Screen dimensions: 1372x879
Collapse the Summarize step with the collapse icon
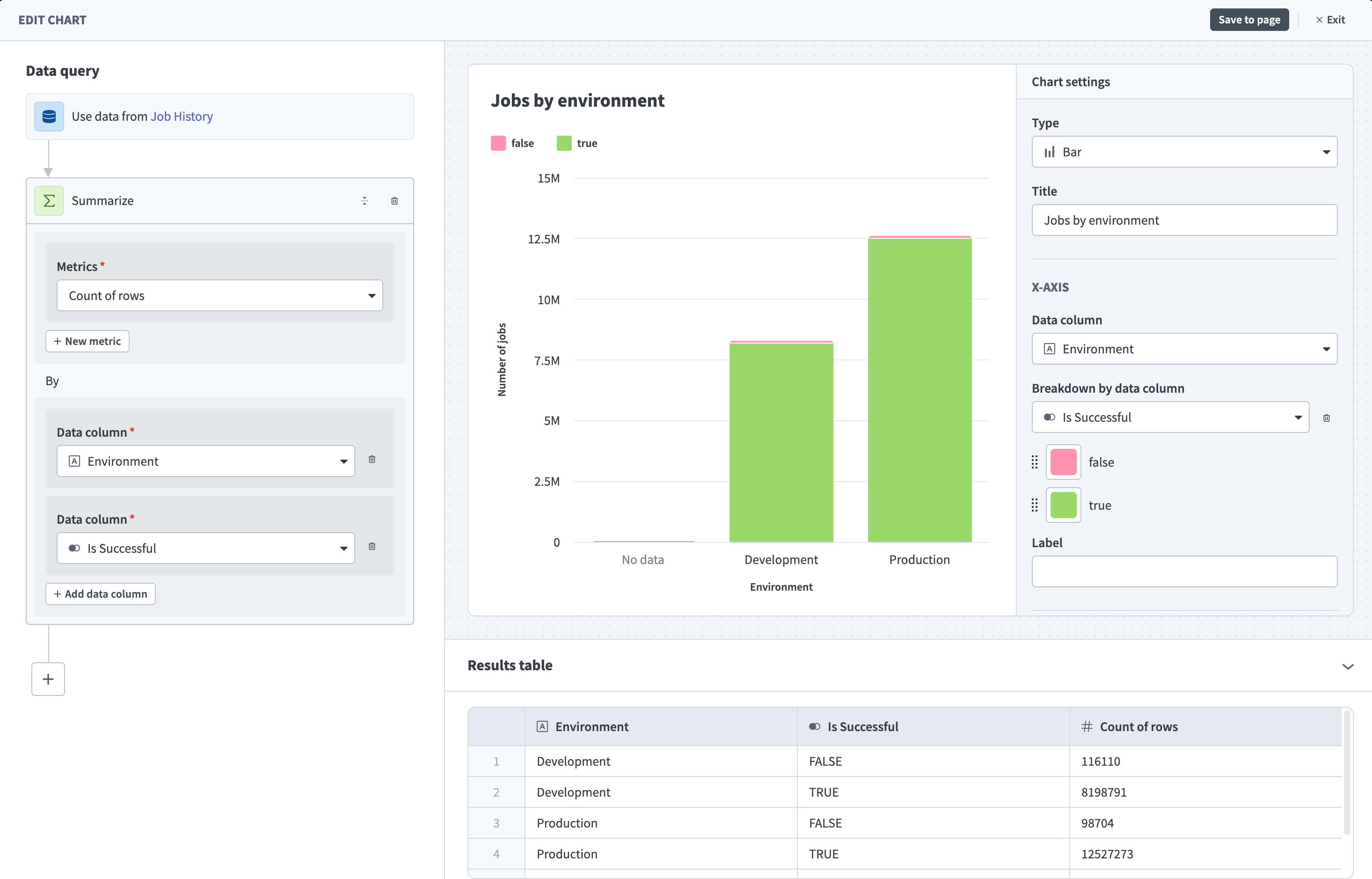(x=365, y=201)
